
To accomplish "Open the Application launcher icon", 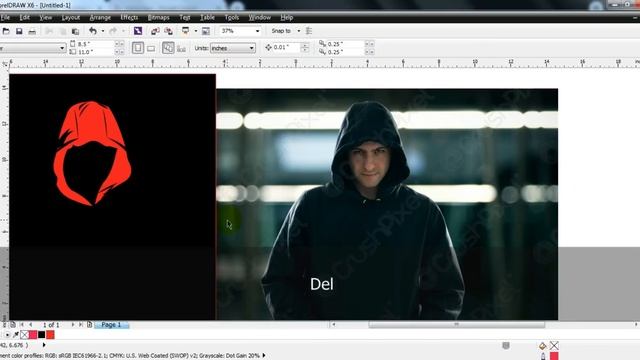I will pyautogui.click(x=186, y=31).
